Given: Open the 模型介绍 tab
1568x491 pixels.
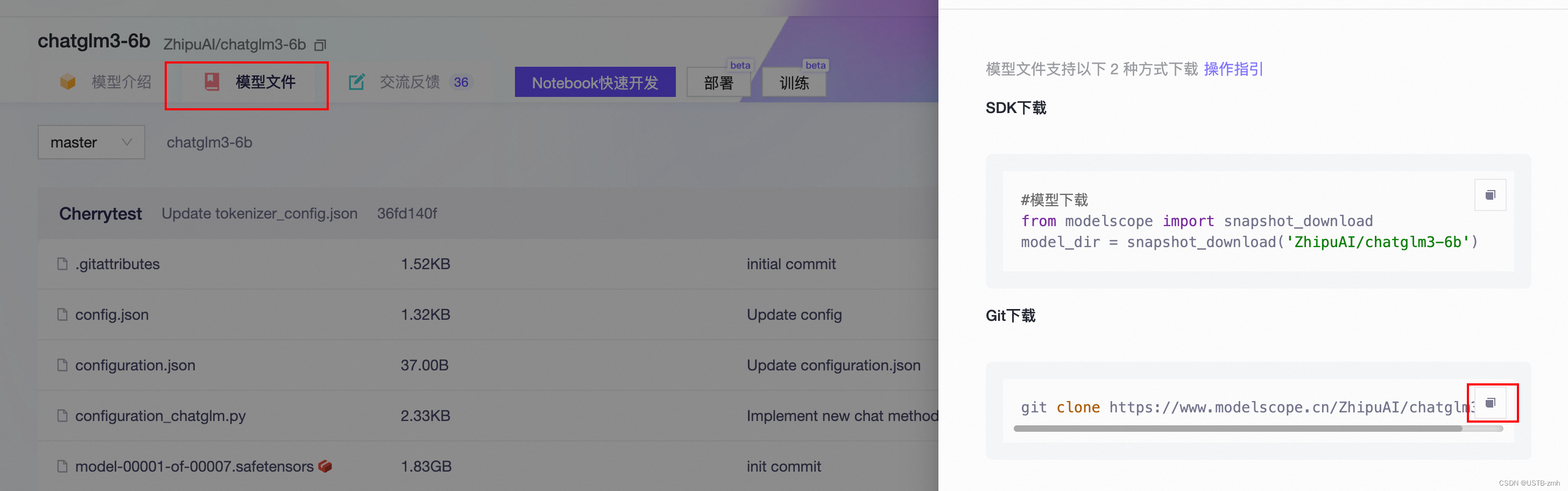Looking at the screenshot, I should (106, 82).
